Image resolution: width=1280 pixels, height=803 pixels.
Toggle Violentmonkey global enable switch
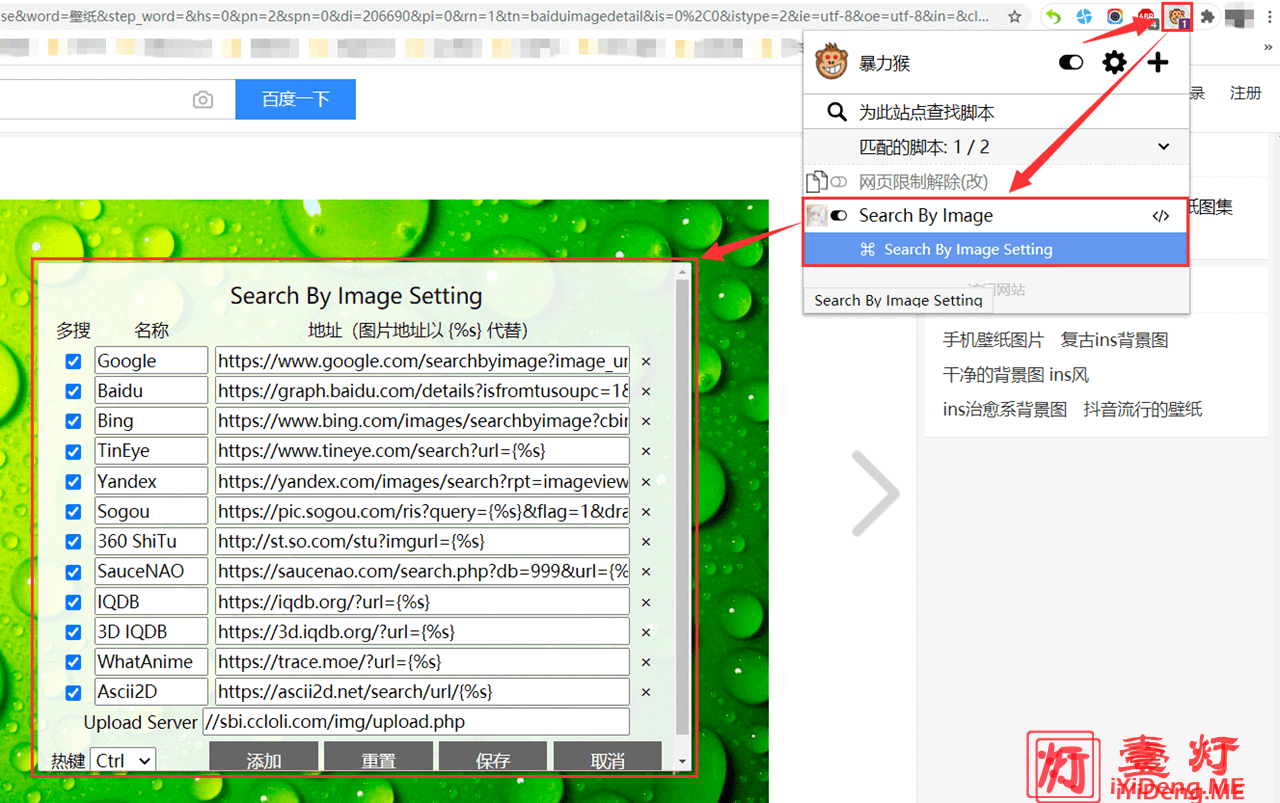click(x=1071, y=63)
